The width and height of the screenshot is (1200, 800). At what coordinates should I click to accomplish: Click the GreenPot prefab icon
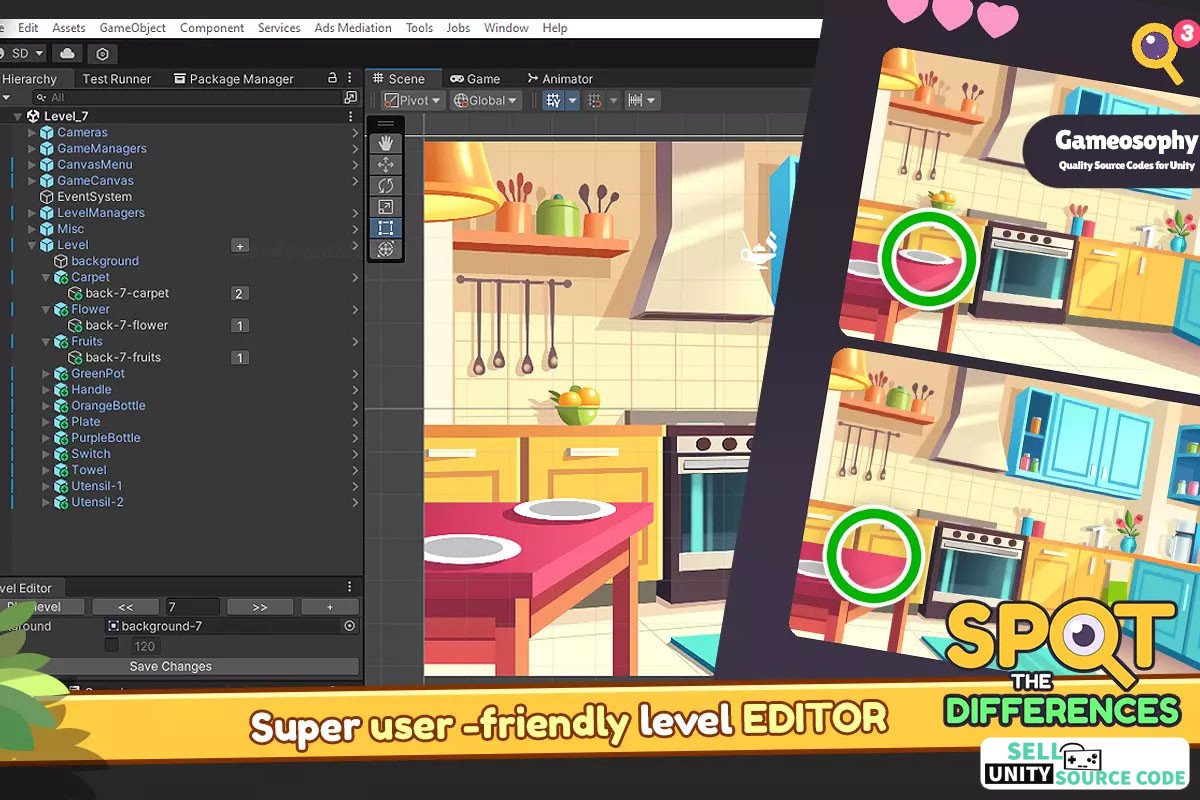click(x=60, y=374)
